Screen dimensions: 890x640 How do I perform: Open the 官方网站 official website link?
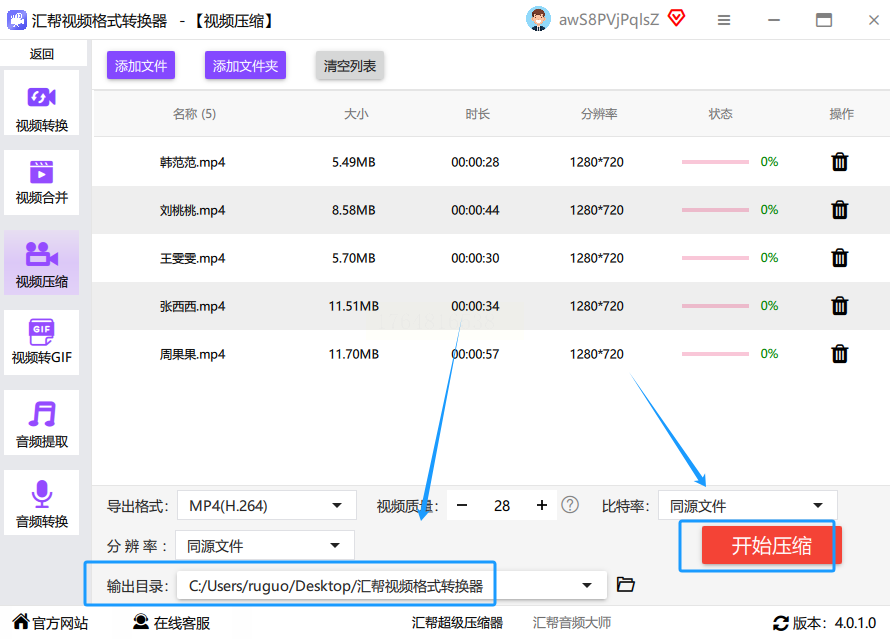[50, 623]
